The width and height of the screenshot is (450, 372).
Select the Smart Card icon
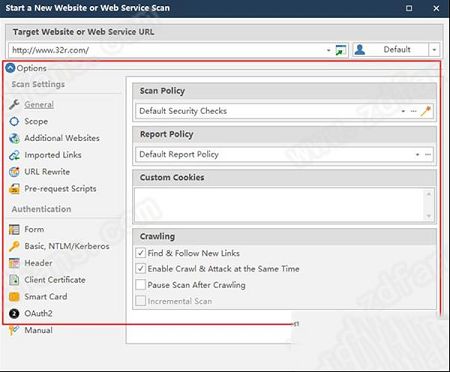(x=14, y=297)
